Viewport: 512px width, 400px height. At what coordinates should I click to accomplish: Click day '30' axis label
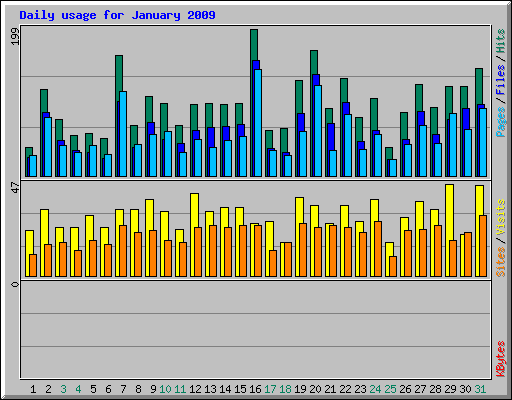[465, 389]
